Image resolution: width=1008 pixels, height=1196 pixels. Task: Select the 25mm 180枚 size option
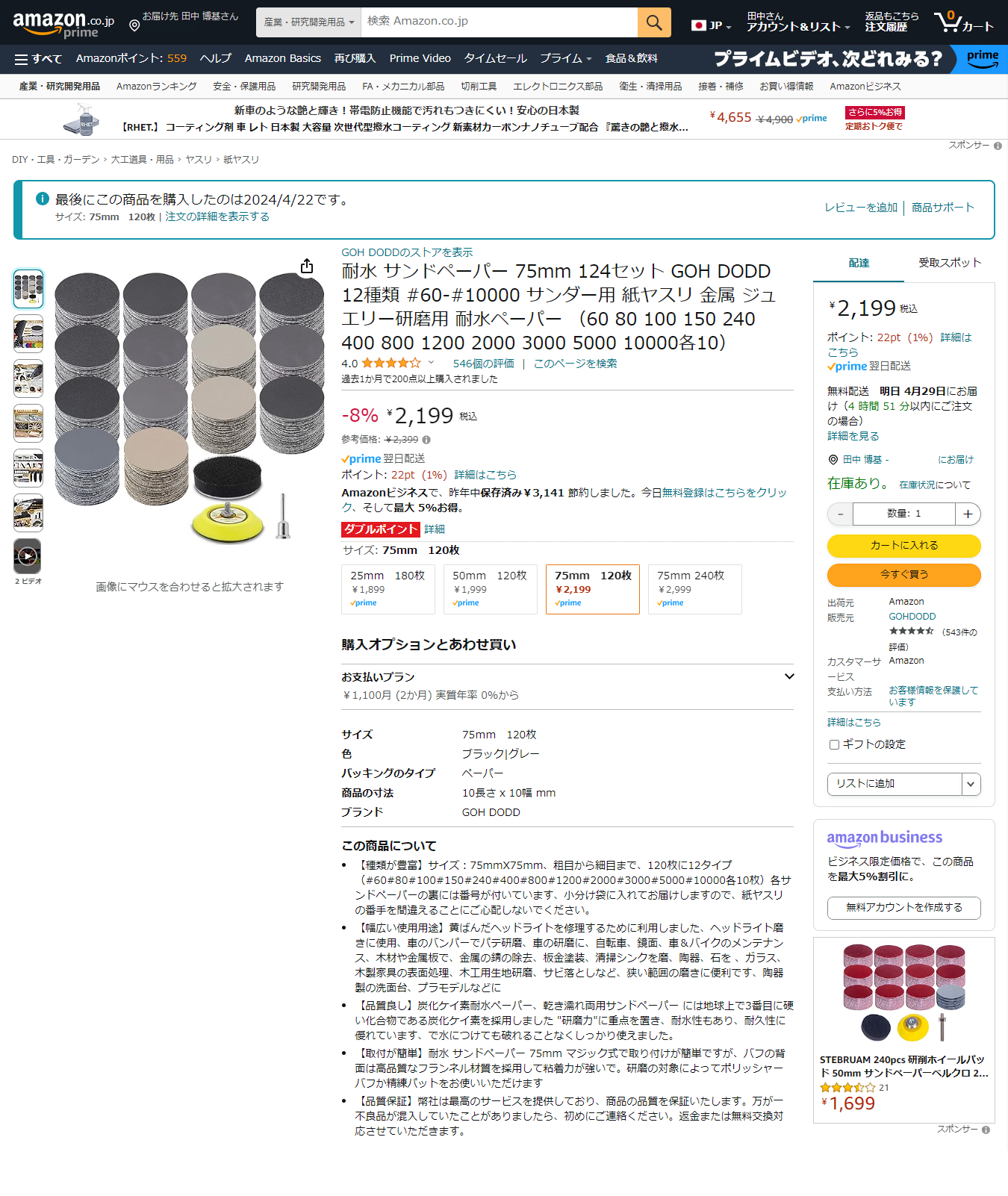click(x=388, y=589)
